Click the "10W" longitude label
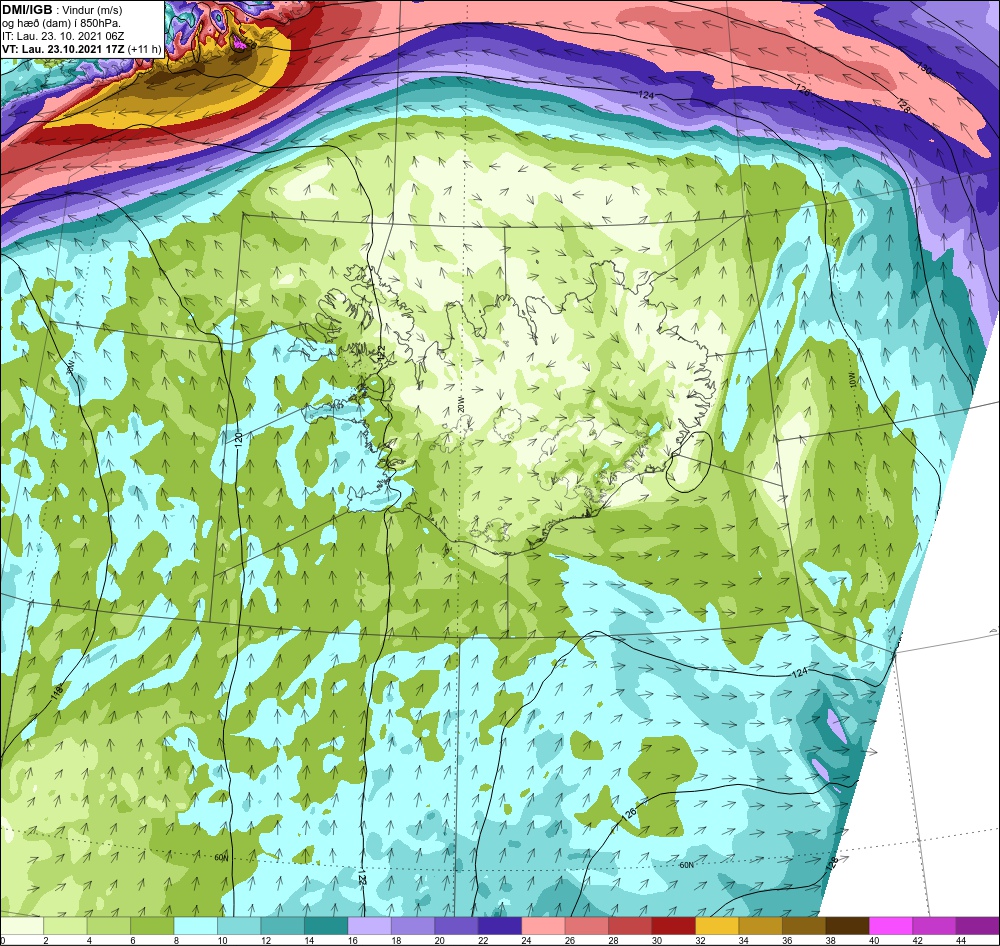The width and height of the screenshot is (1000, 946). pyautogui.click(x=853, y=381)
